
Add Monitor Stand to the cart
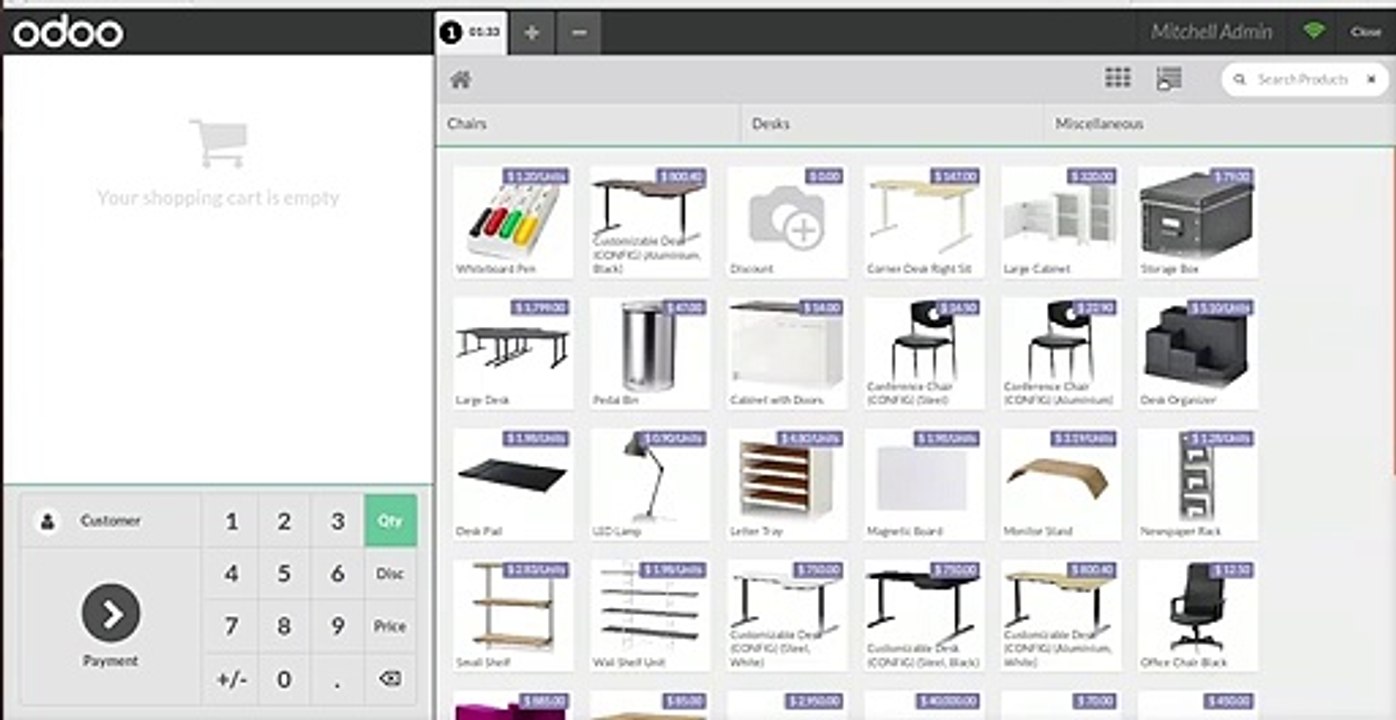coord(1061,484)
